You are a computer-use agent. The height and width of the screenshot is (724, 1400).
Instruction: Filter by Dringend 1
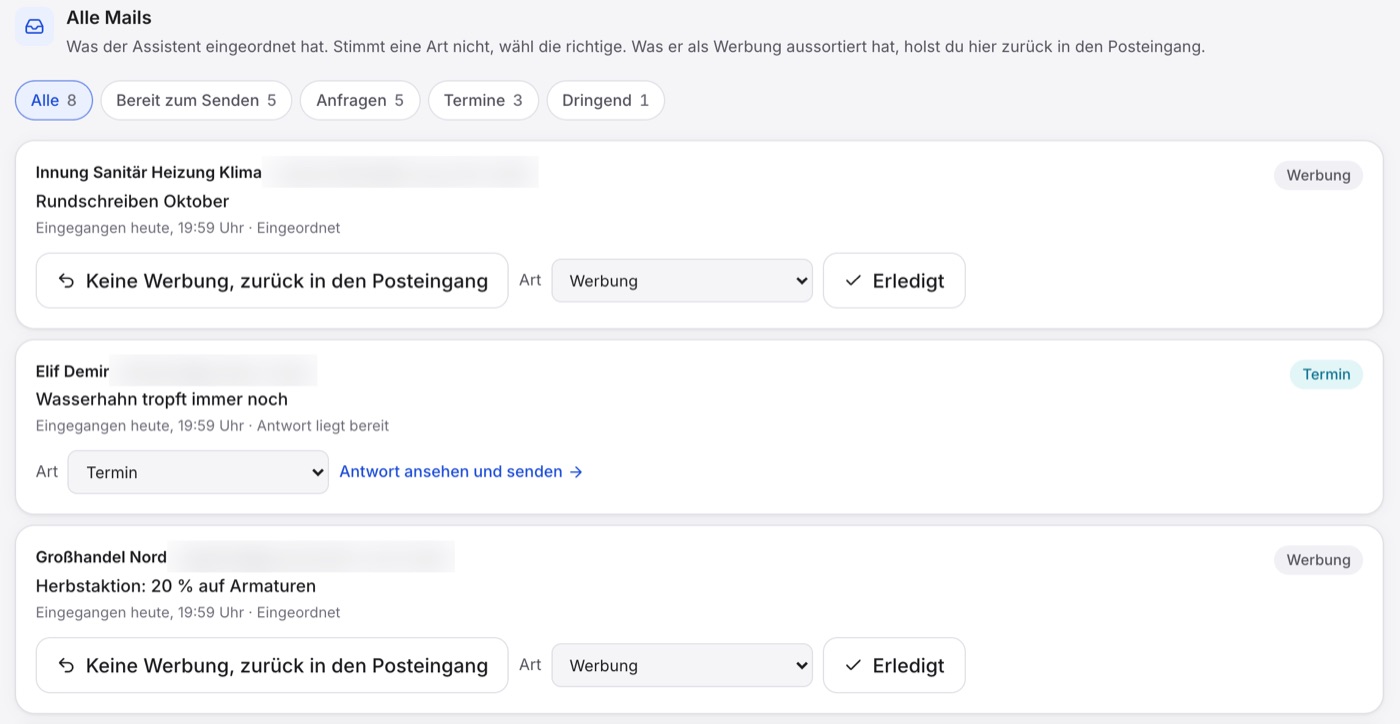point(605,100)
